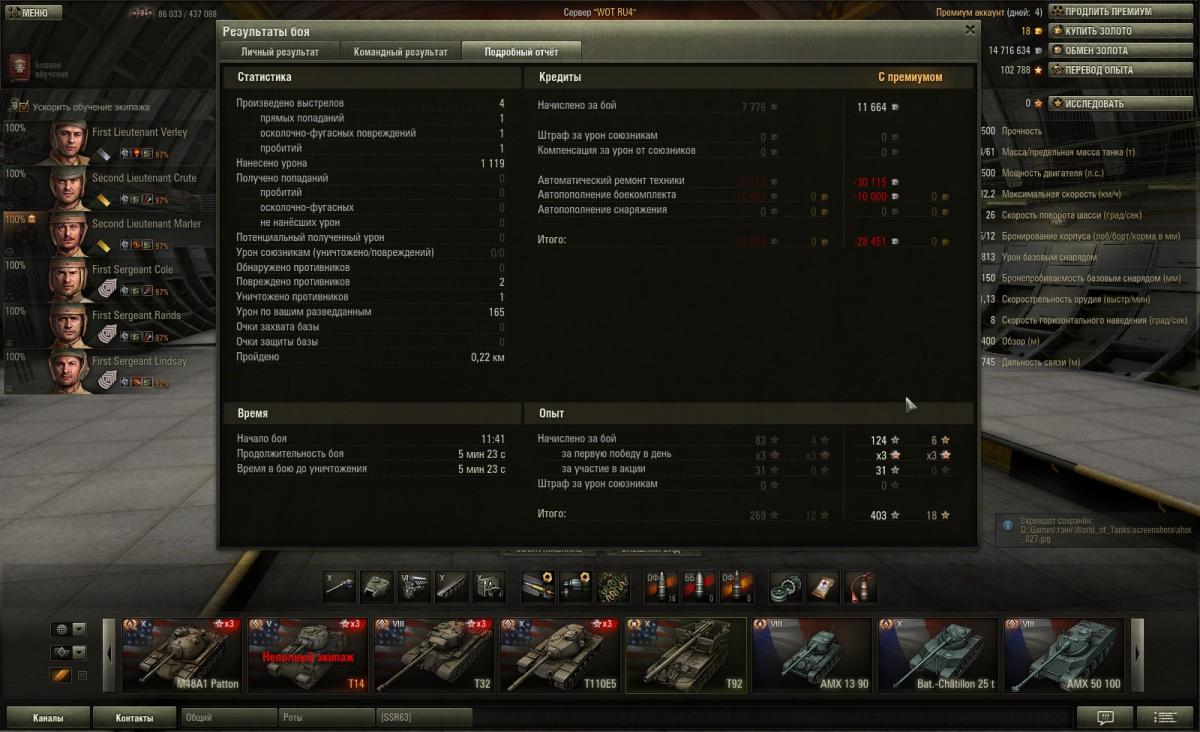This screenshot has width=1200, height=732.
Task: Click the Нанесено урона statistics row
Action: [371, 163]
